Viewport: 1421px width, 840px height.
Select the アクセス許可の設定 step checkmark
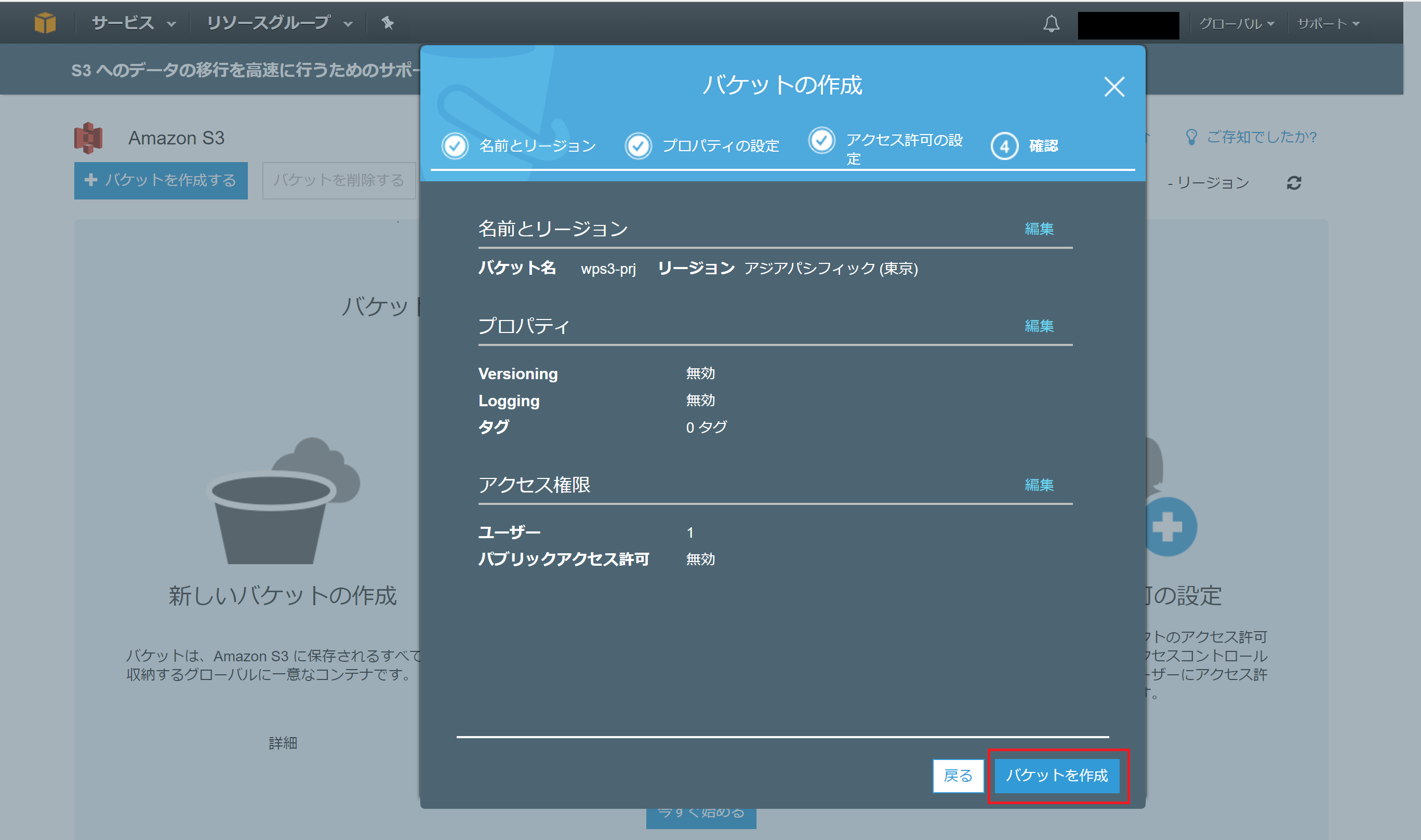821,140
